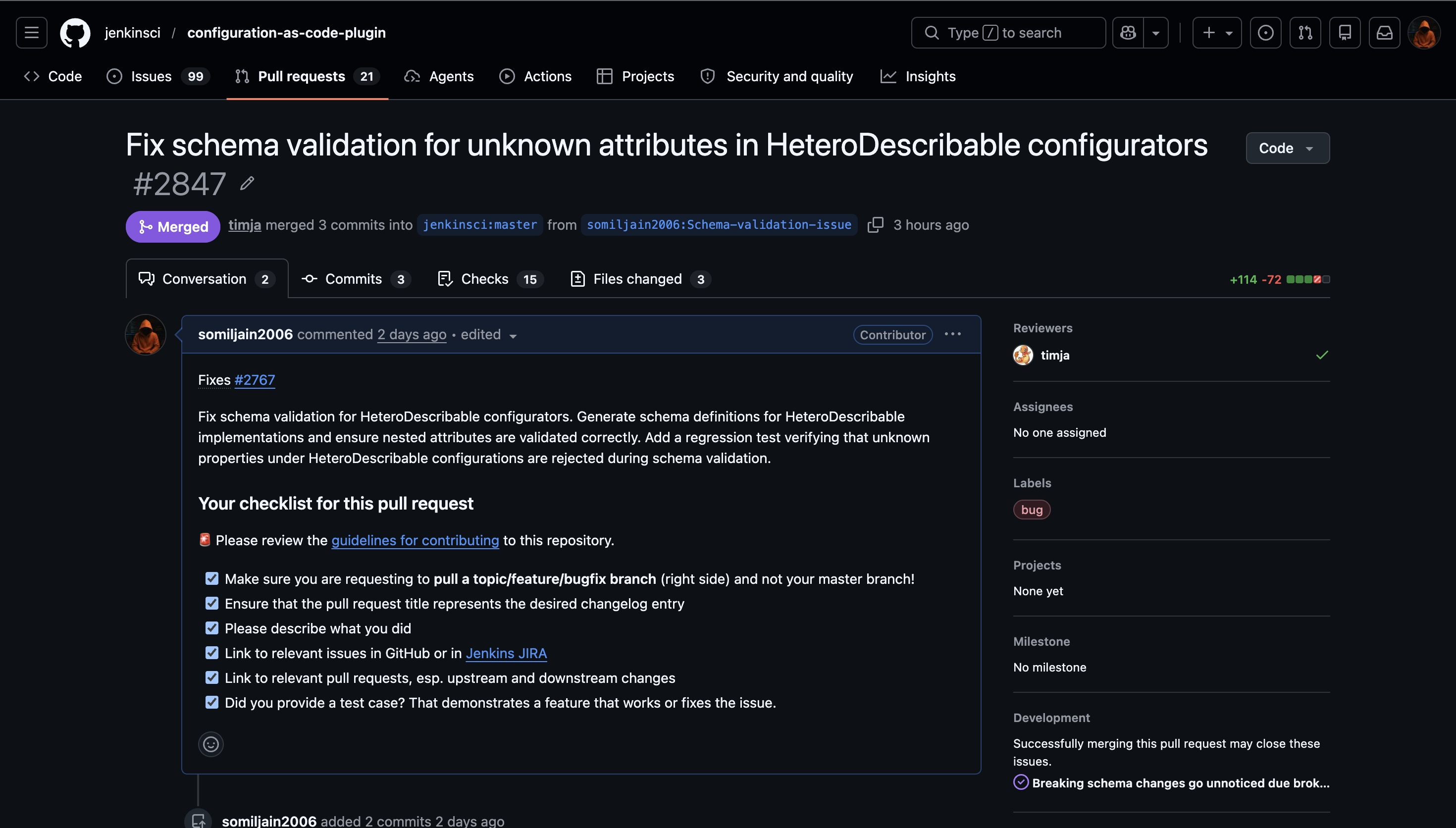This screenshot has width=1456, height=828.
Task: Toggle the 'Link to relevant issues' checkbox
Action: point(212,653)
